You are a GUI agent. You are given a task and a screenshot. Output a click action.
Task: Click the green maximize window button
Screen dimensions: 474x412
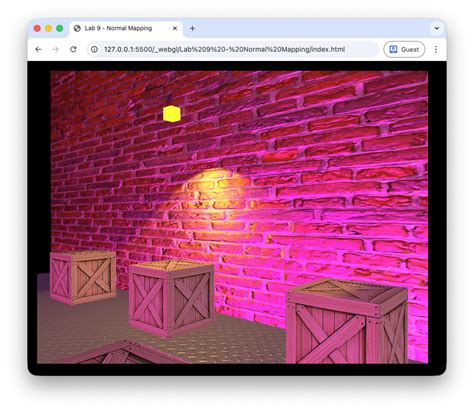[x=60, y=28]
